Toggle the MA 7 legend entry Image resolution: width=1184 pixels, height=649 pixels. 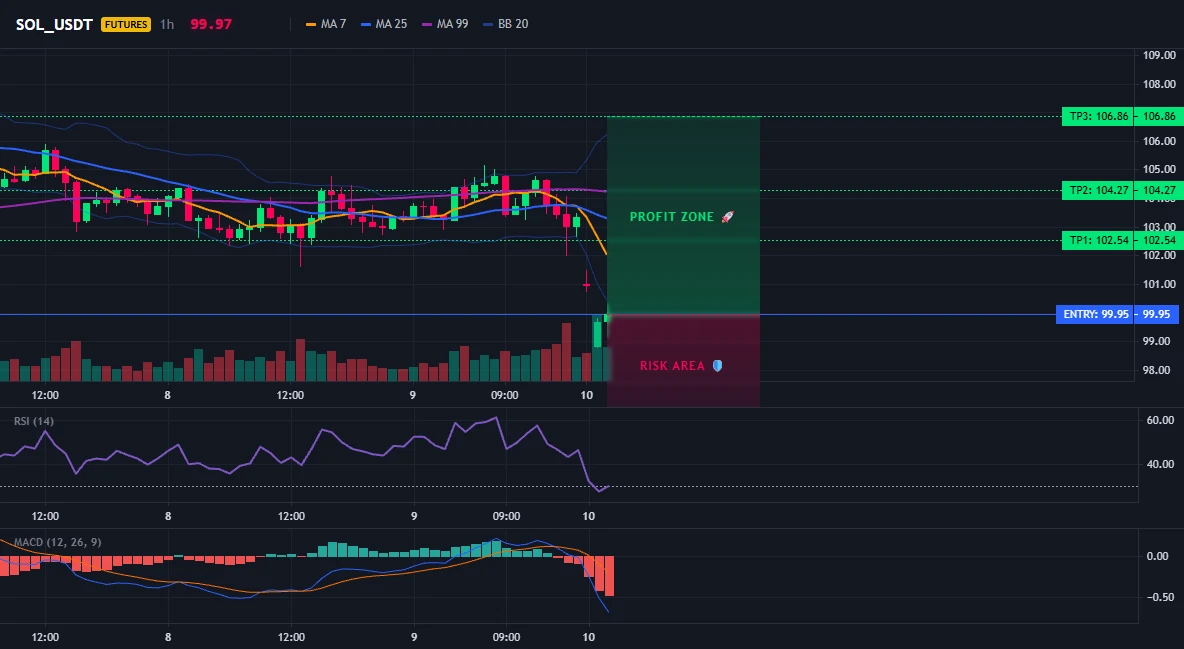[325, 24]
